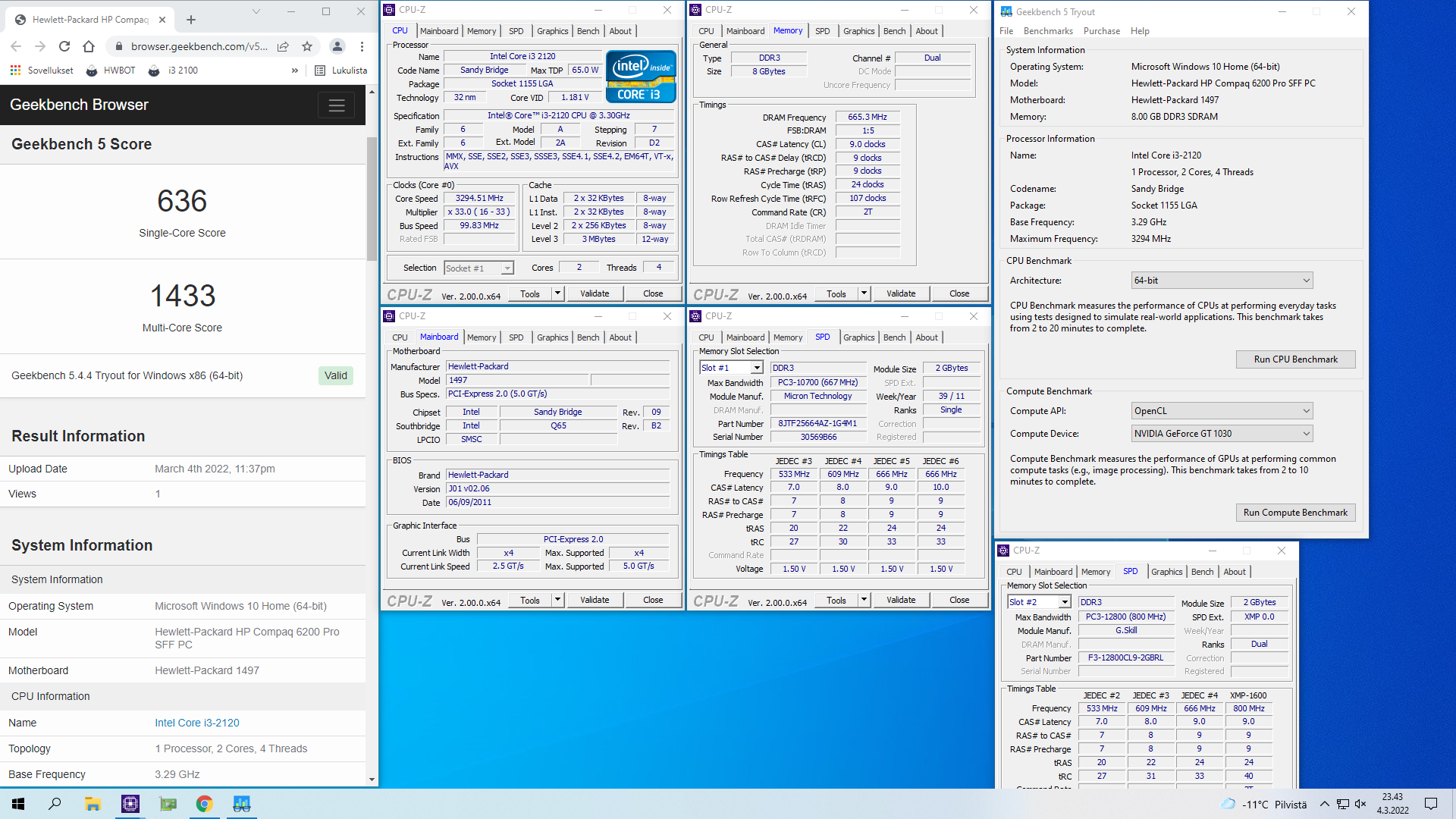Open Tools dropdown arrow in CPU-Z Memory window
The height and width of the screenshot is (819, 1456).
[x=864, y=293]
